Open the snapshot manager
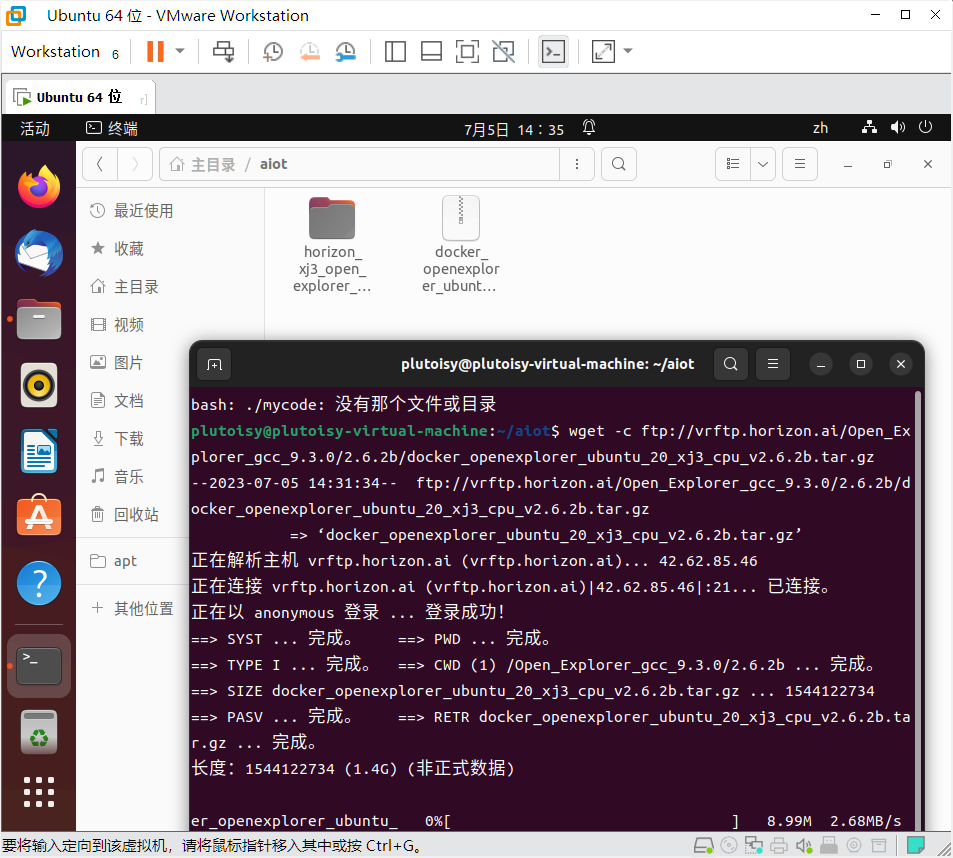This screenshot has height=858, width=953. click(x=346, y=52)
